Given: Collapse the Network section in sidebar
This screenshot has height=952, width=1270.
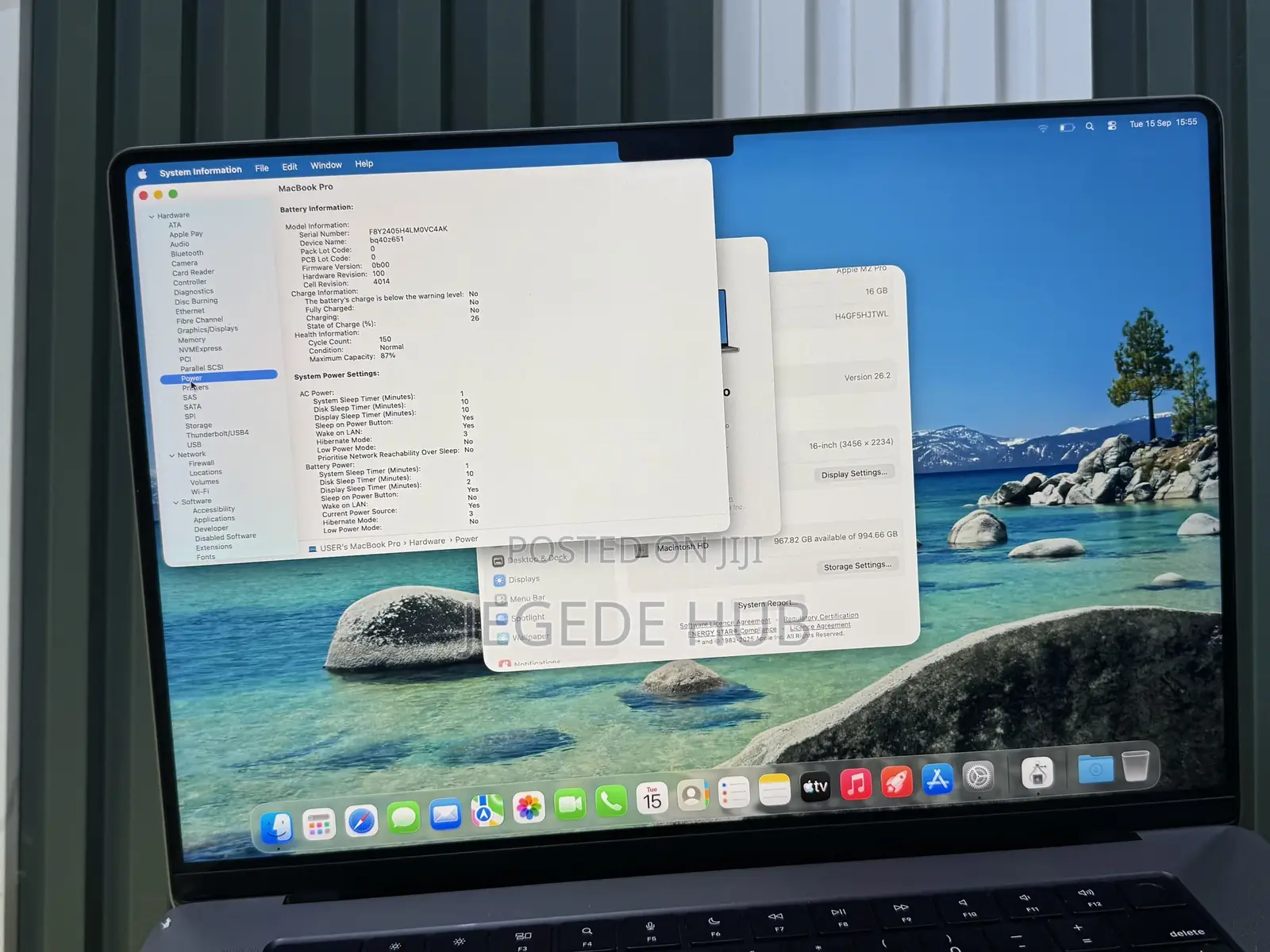Looking at the screenshot, I should point(172,455).
